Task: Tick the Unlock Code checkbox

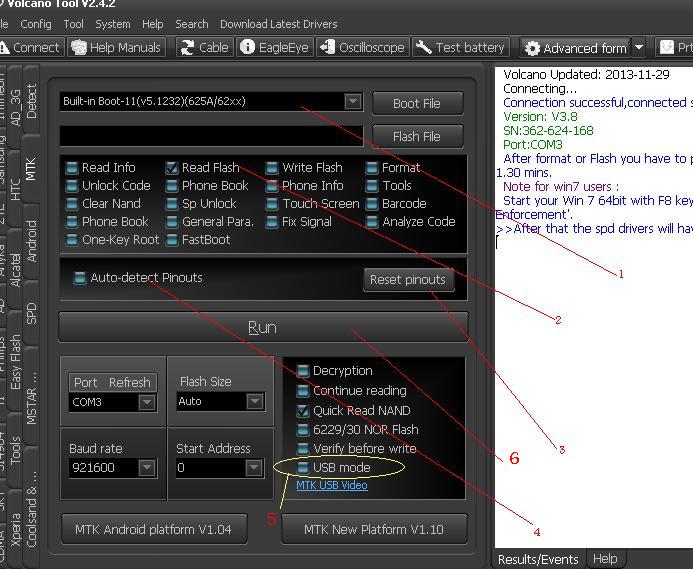Action: [72, 186]
